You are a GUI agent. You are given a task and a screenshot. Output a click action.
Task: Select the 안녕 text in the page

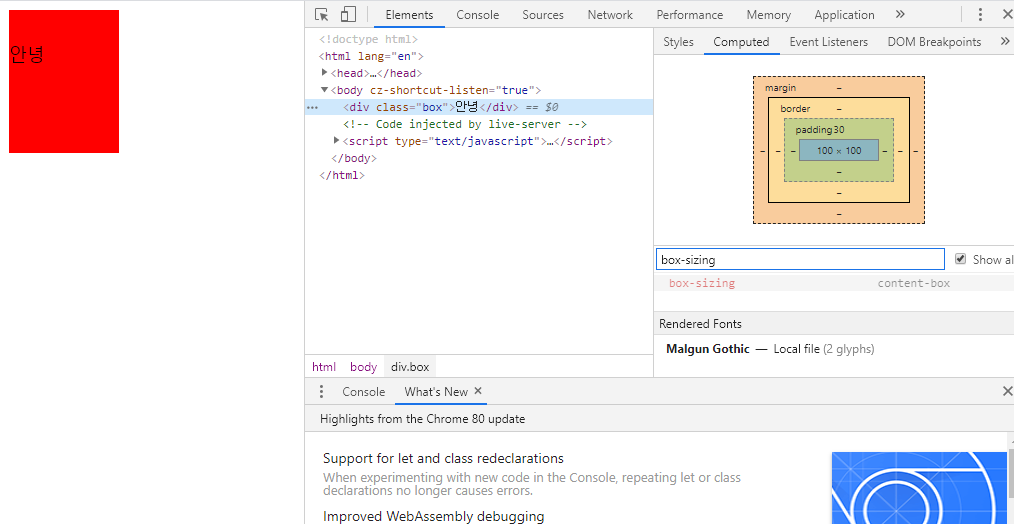click(x=27, y=54)
